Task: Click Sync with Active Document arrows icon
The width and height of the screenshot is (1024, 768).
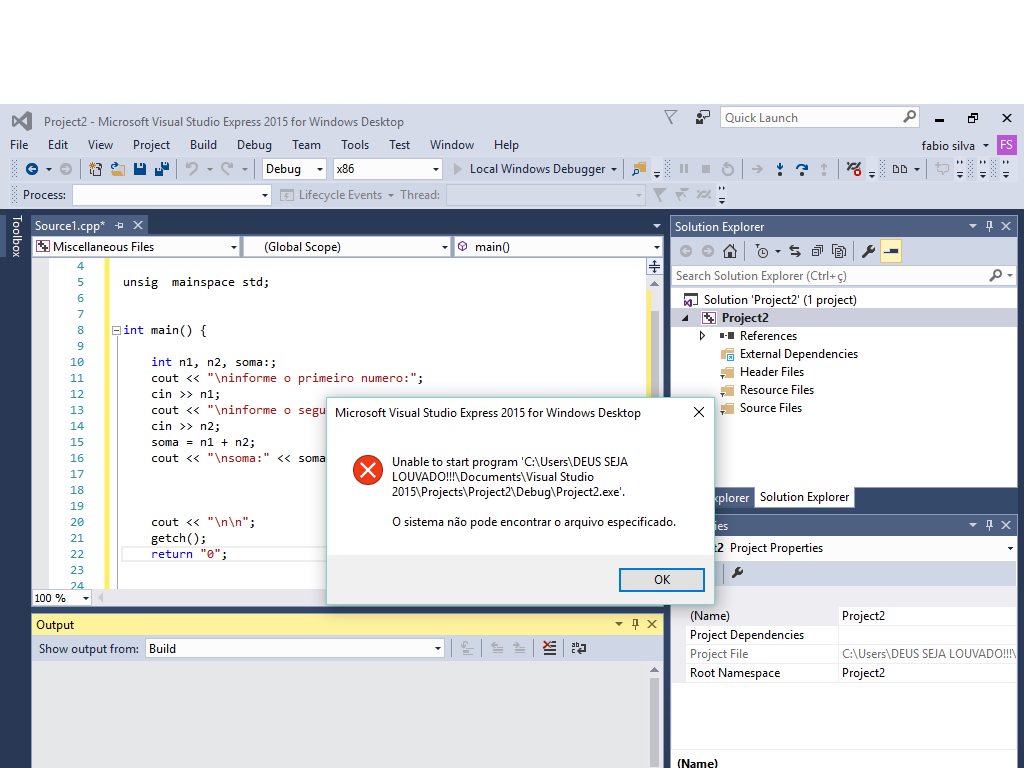Action: 795,251
